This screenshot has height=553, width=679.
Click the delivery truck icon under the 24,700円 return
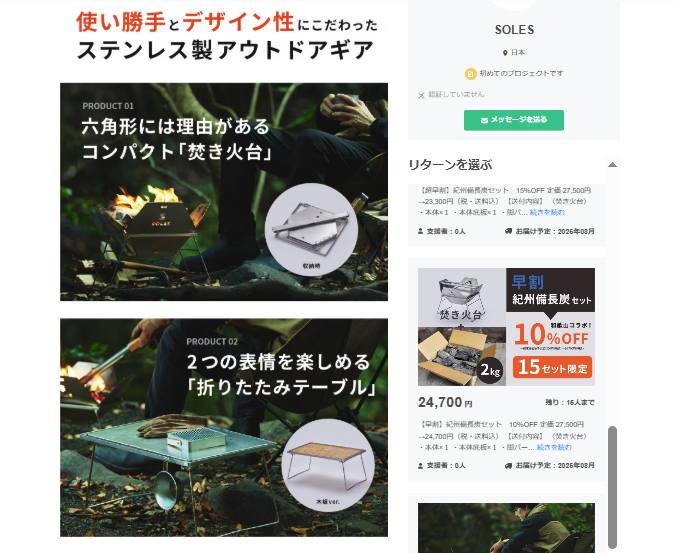pyautogui.click(x=508, y=466)
